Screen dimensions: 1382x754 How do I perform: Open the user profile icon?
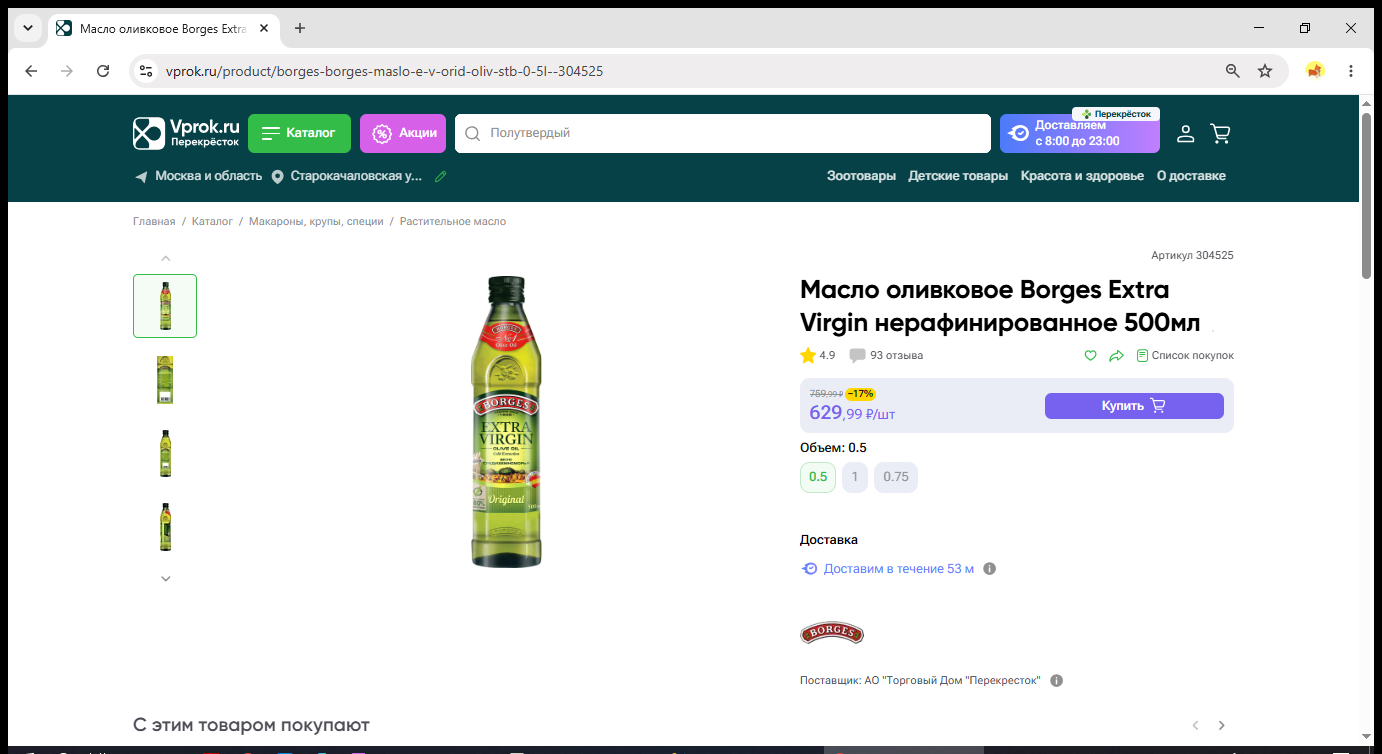point(1185,133)
